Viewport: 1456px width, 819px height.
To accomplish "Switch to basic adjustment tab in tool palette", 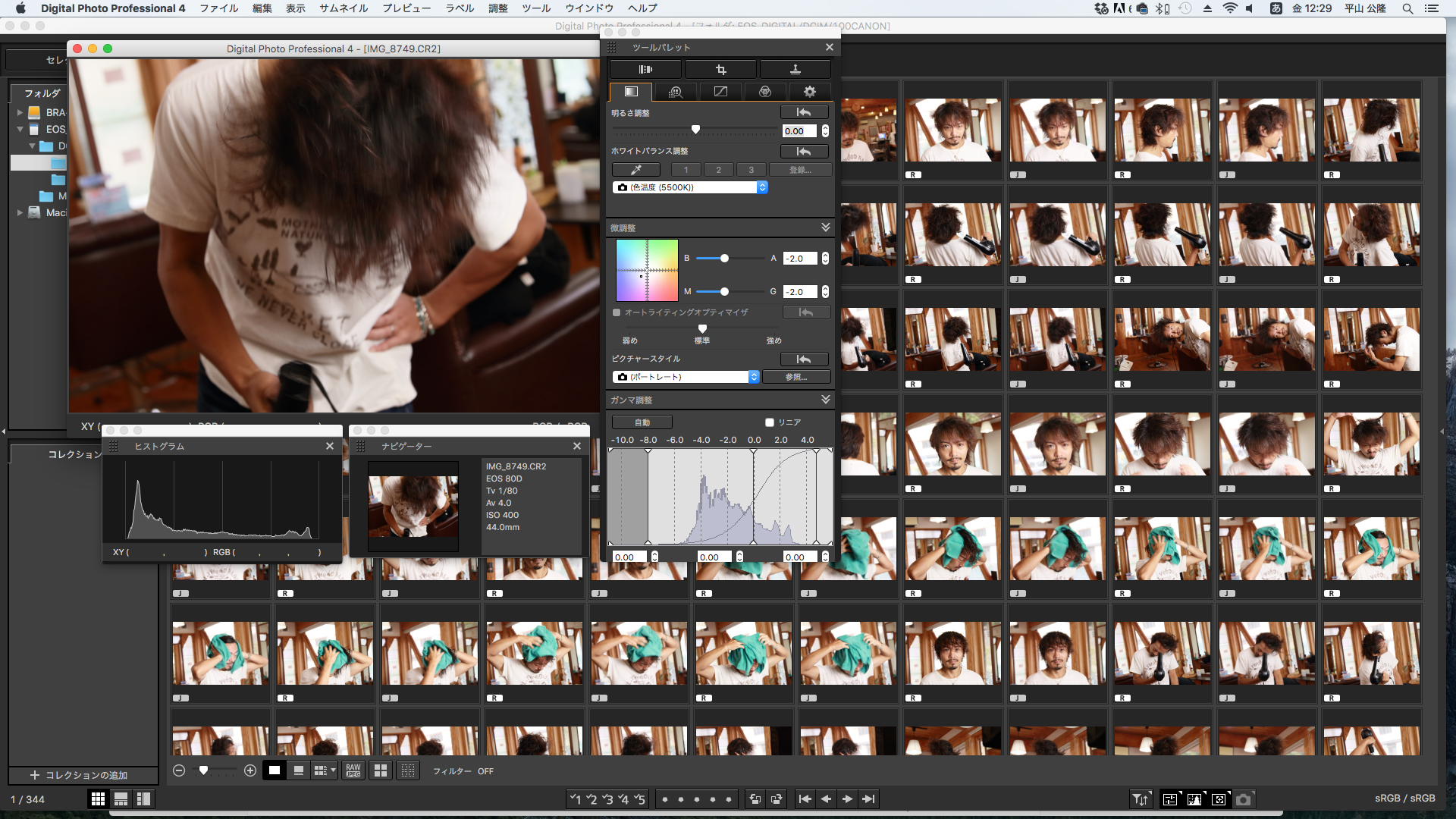I will [x=631, y=91].
